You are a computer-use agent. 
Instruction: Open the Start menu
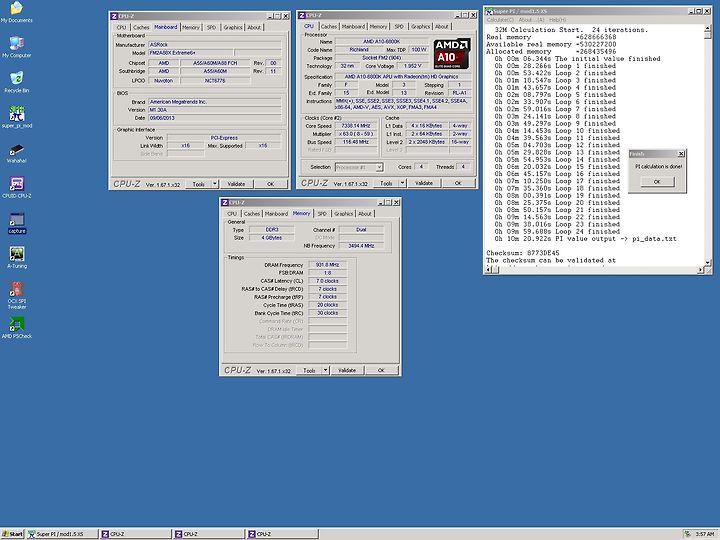click(12, 534)
